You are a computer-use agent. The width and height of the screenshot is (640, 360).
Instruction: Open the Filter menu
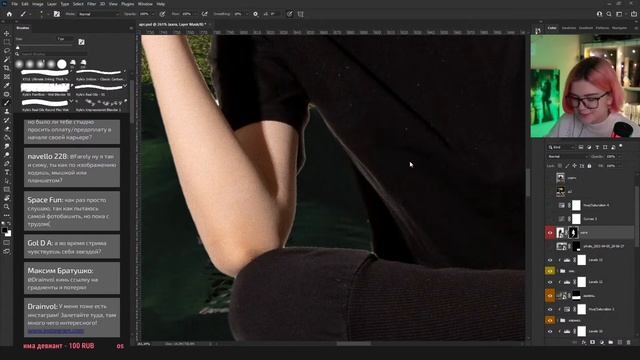coord(91,4)
